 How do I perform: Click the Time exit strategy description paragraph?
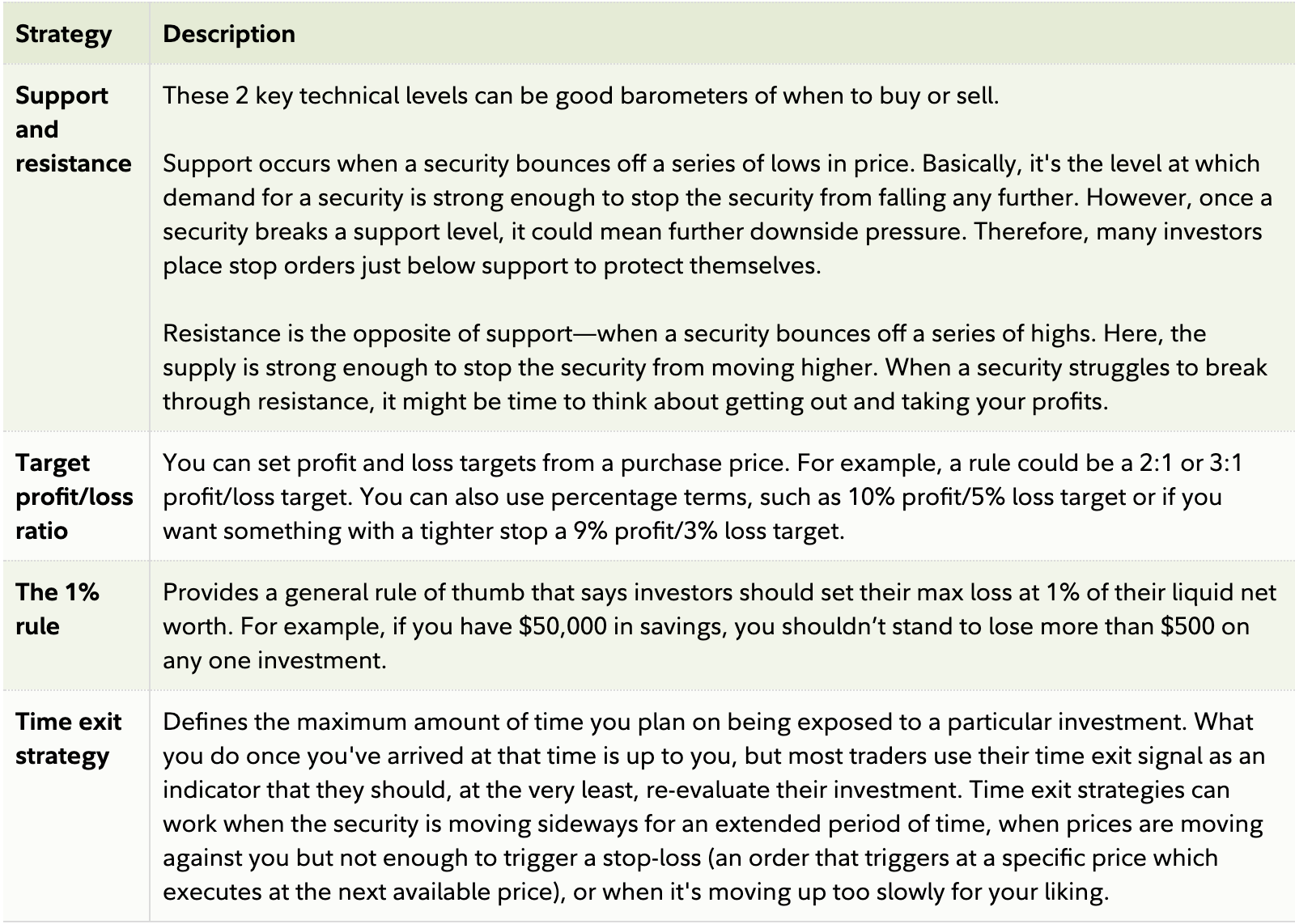click(x=713, y=807)
